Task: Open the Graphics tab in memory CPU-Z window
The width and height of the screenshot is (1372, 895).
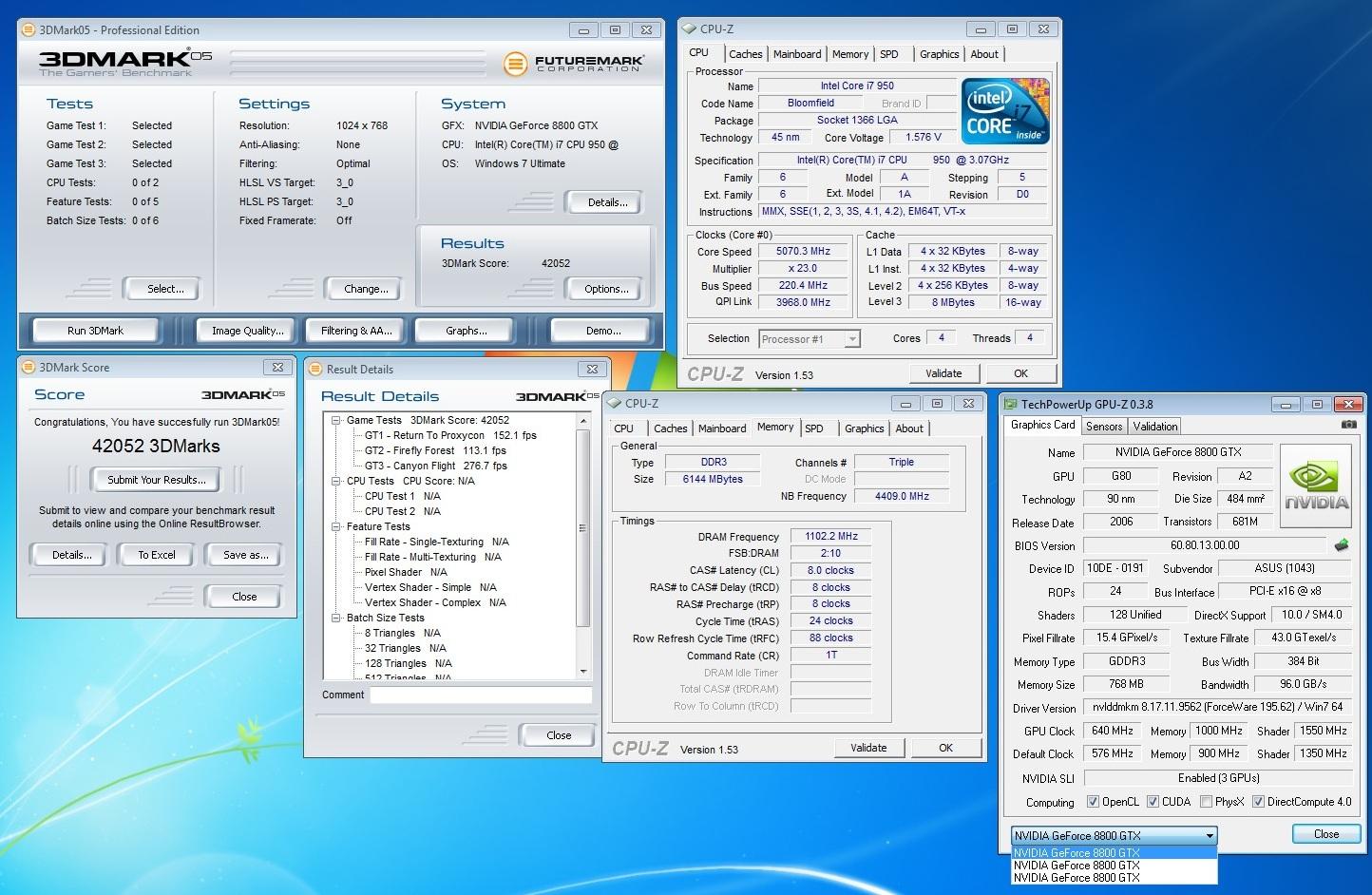Action: point(865,428)
